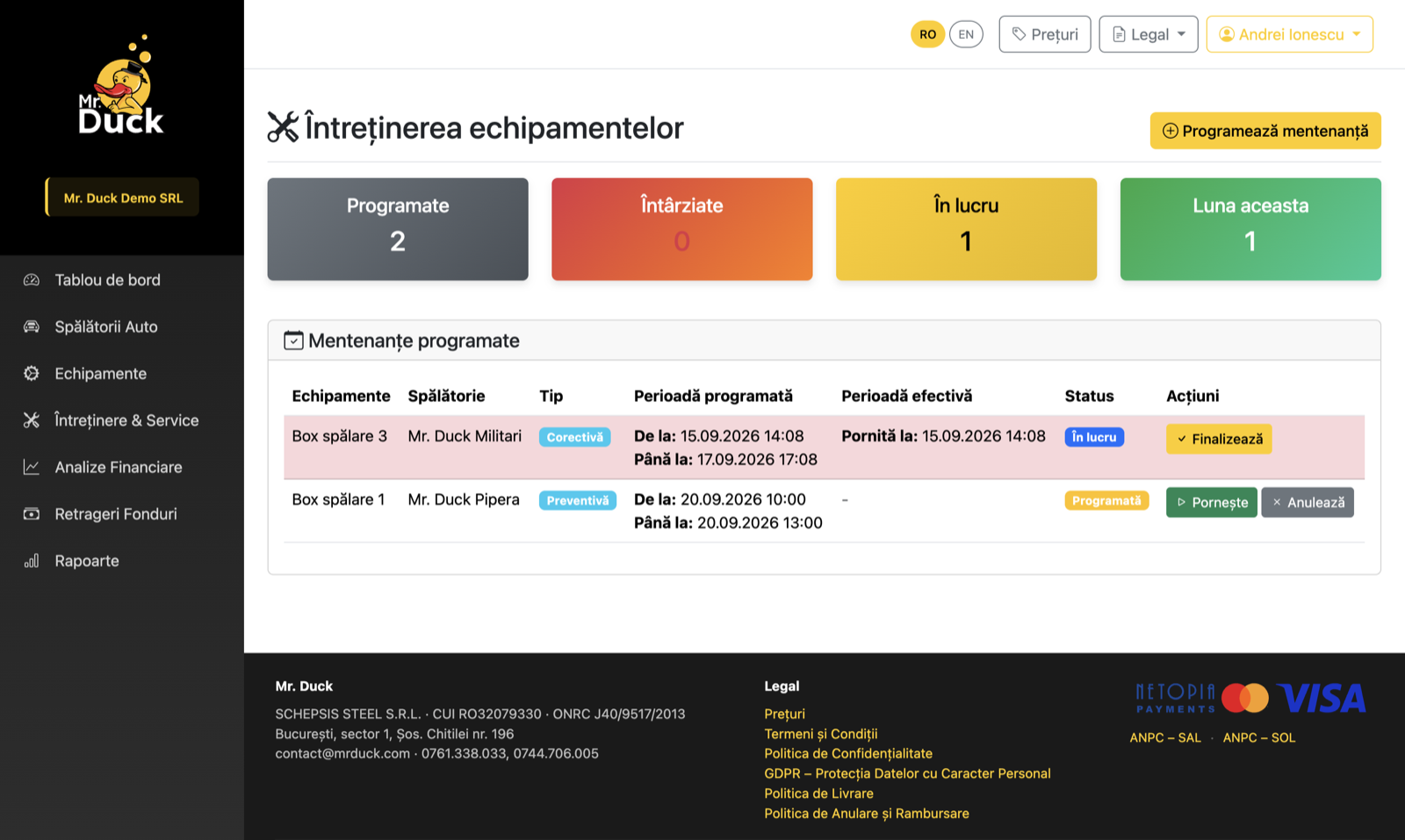Click the Prețuri button in header
The height and width of the screenshot is (840, 1405).
pyautogui.click(x=1045, y=34)
